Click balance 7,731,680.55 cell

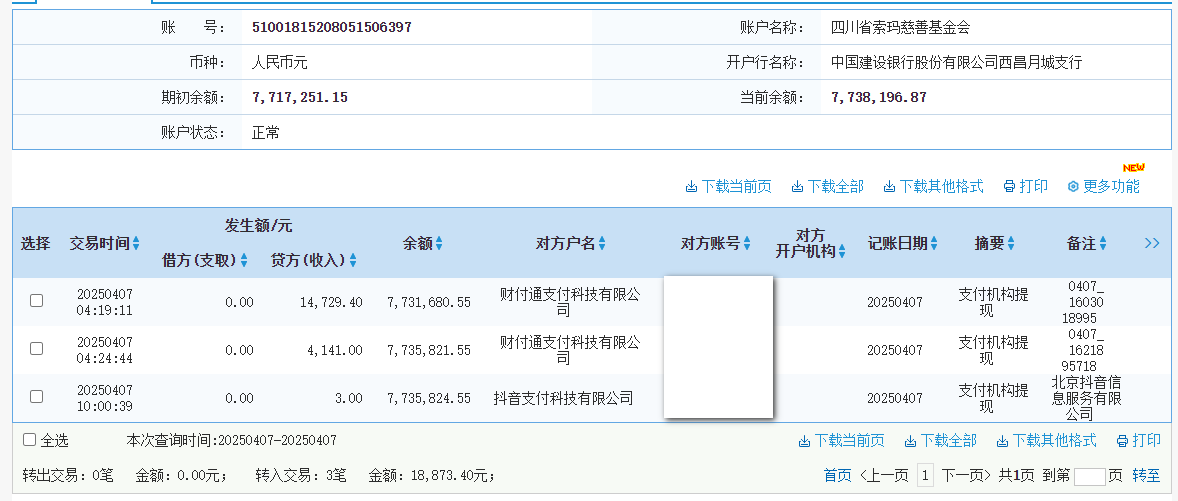429,302
